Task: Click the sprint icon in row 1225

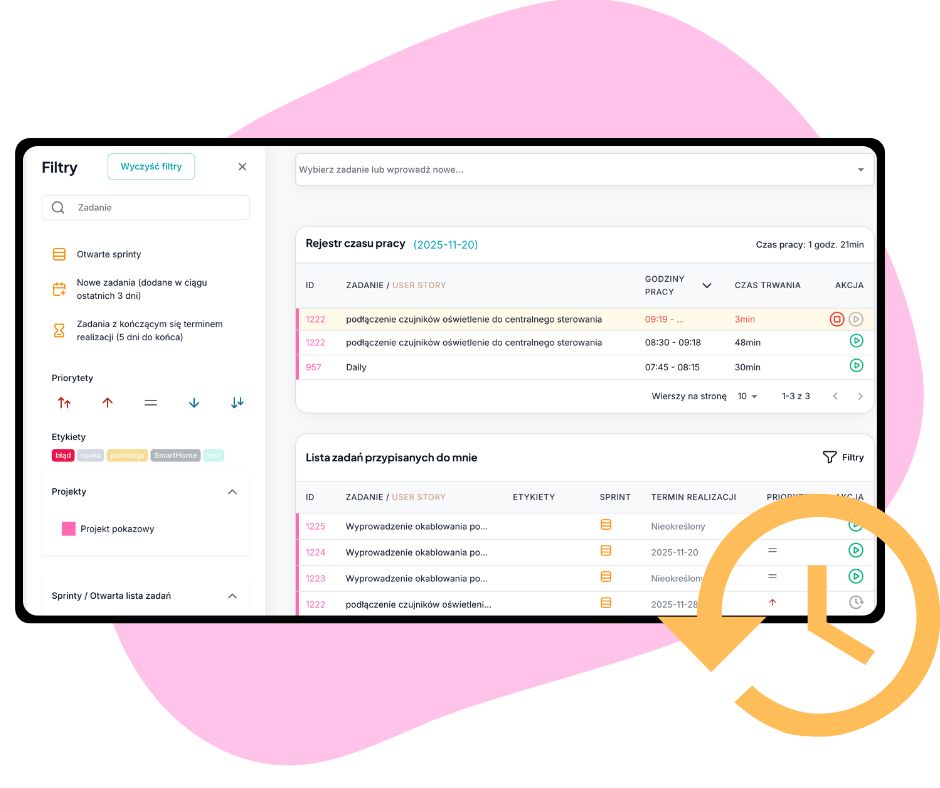Action: [605, 525]
